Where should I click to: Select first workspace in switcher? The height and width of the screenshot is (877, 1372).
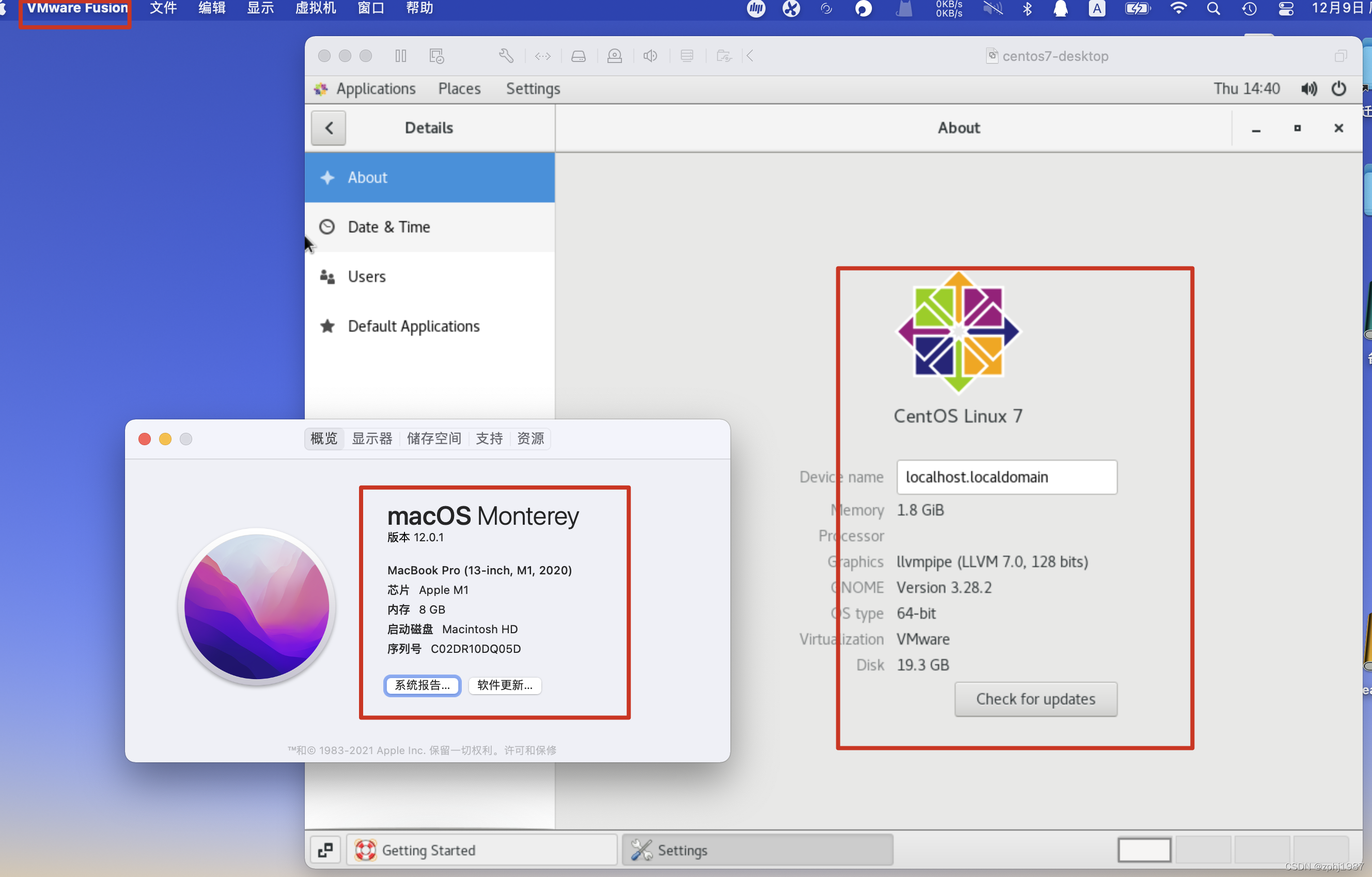[x=1144, y=850]
